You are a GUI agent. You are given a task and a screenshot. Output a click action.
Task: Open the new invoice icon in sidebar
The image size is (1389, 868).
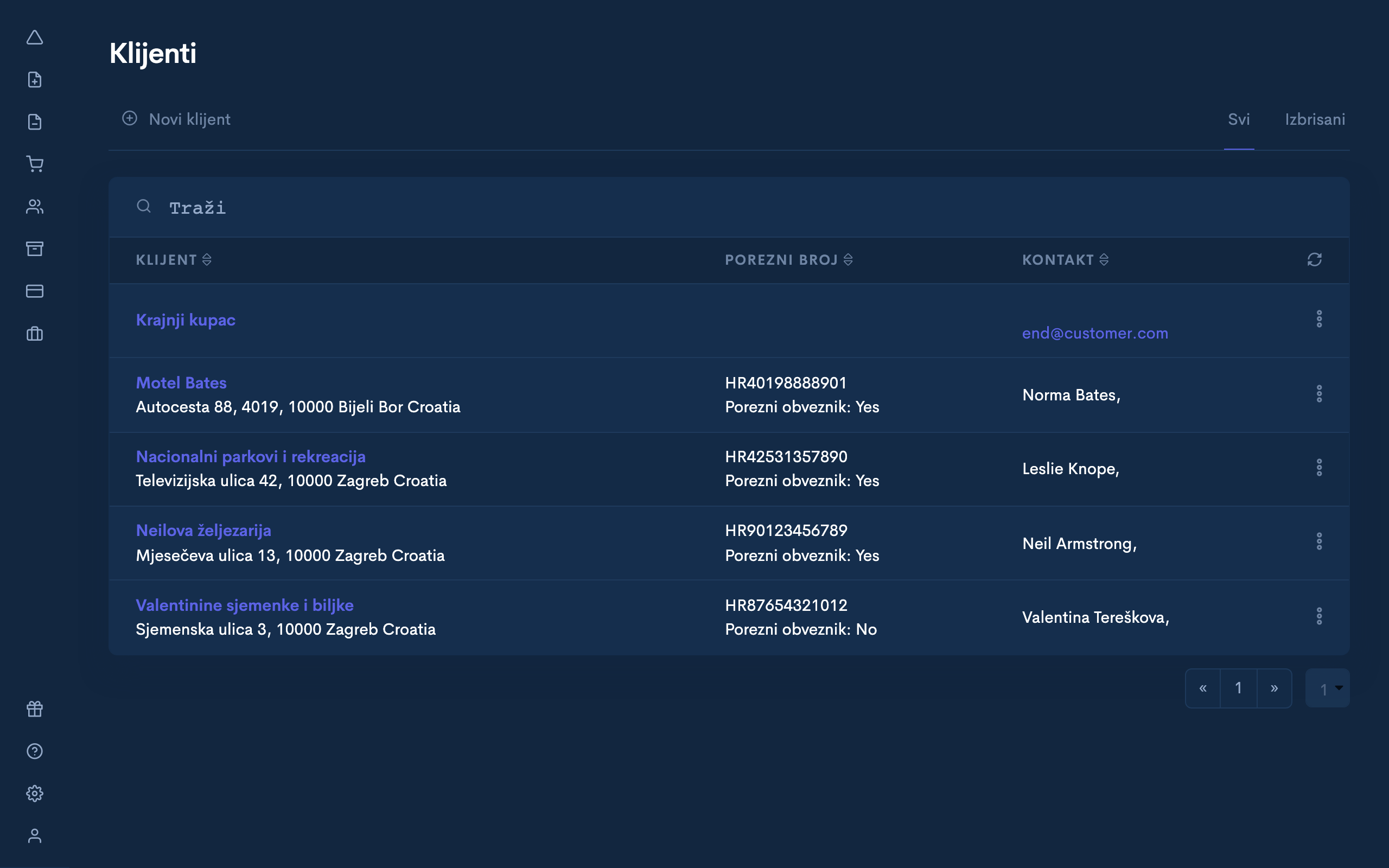[35, 79]
